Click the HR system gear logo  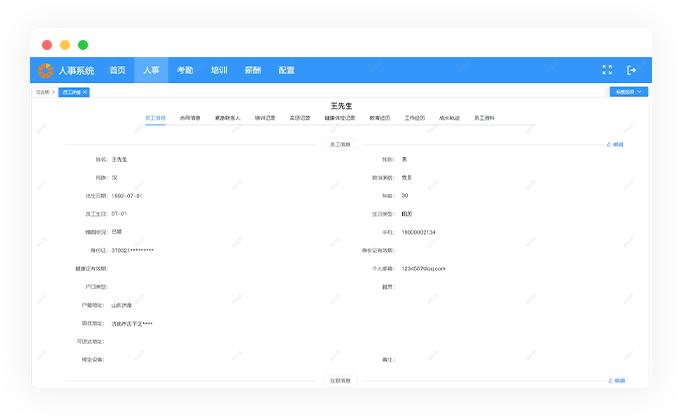[x=46, y=70]
